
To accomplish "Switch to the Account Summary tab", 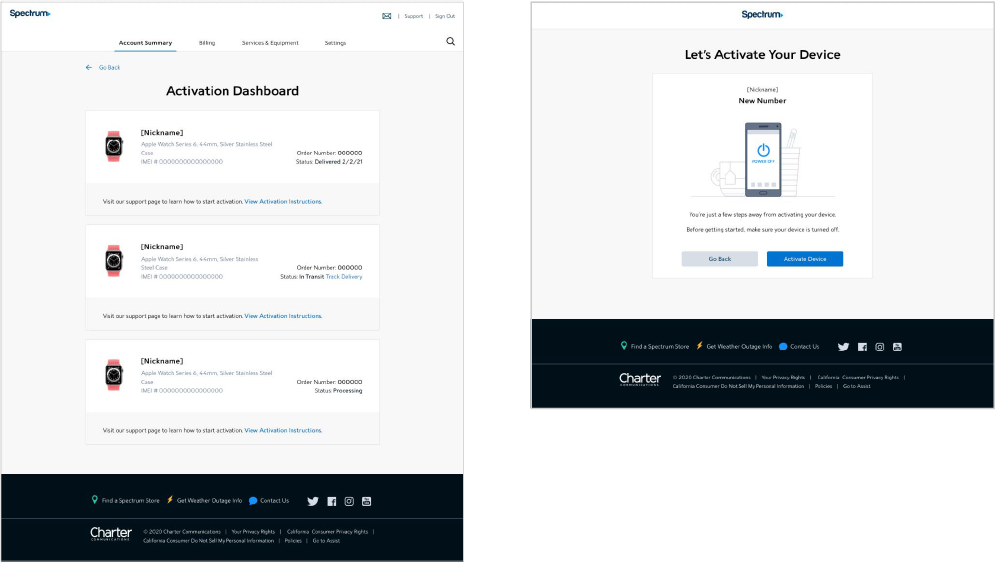I will pos(145,43).
